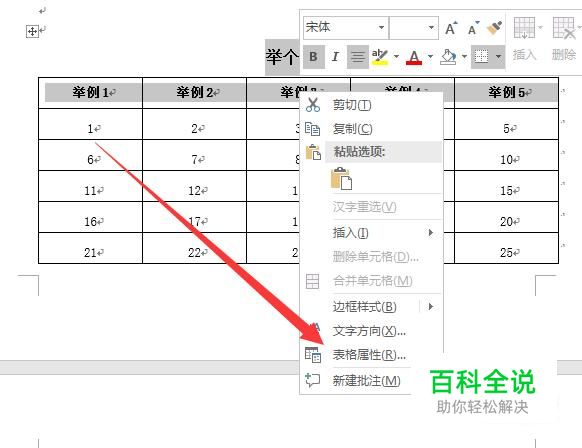Image resolution: width=582 pixels, height=448 pixels.
Task: Decrease font size with small A icon
Action: coord(473,28)
